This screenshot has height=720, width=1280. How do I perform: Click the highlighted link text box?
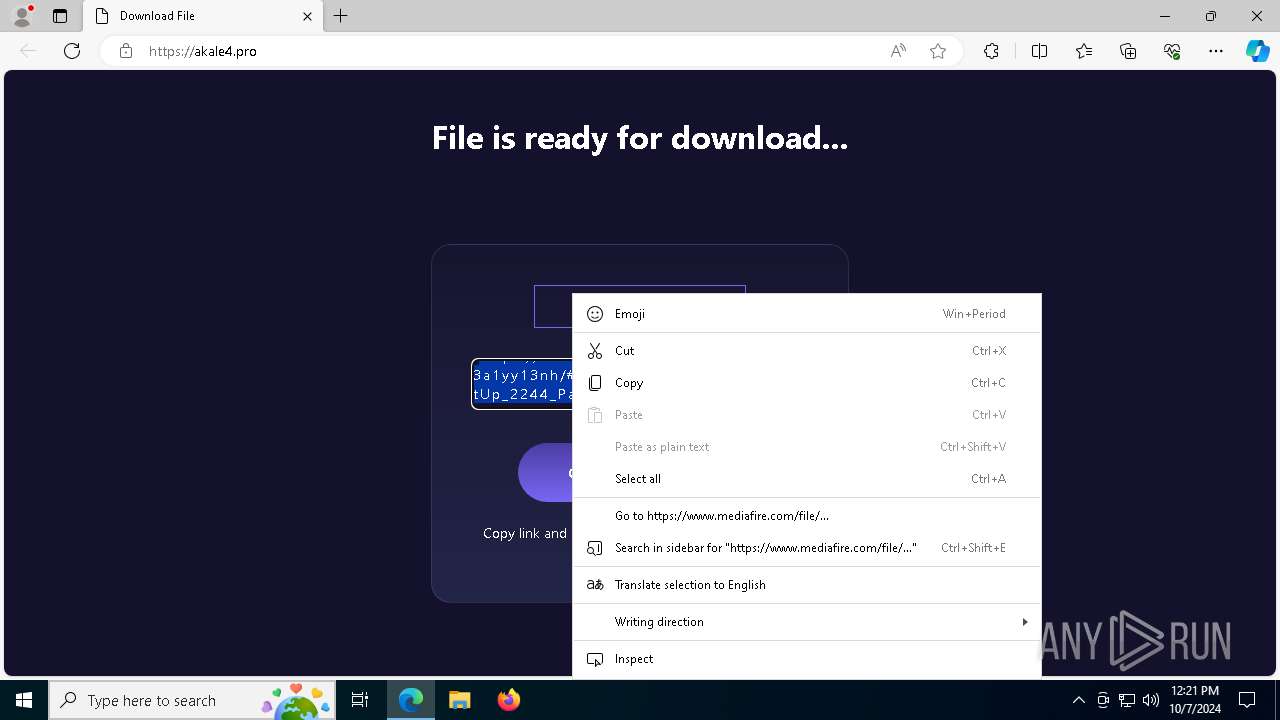(x=522, y=384)
